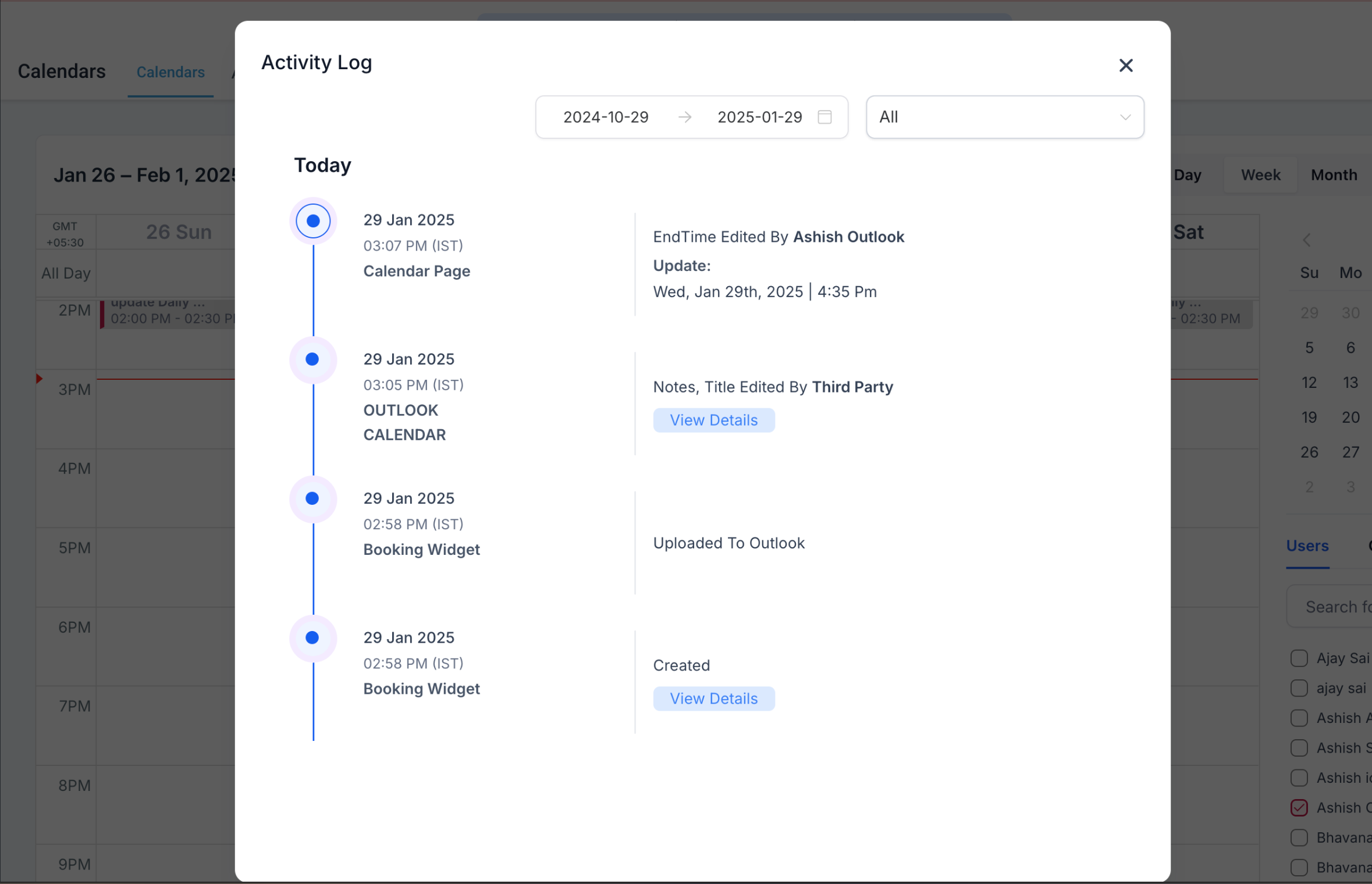Viewport: 1372px width, 884px height.
Task: Switch to the Month view tab
Action: [x=1334, y=175]
